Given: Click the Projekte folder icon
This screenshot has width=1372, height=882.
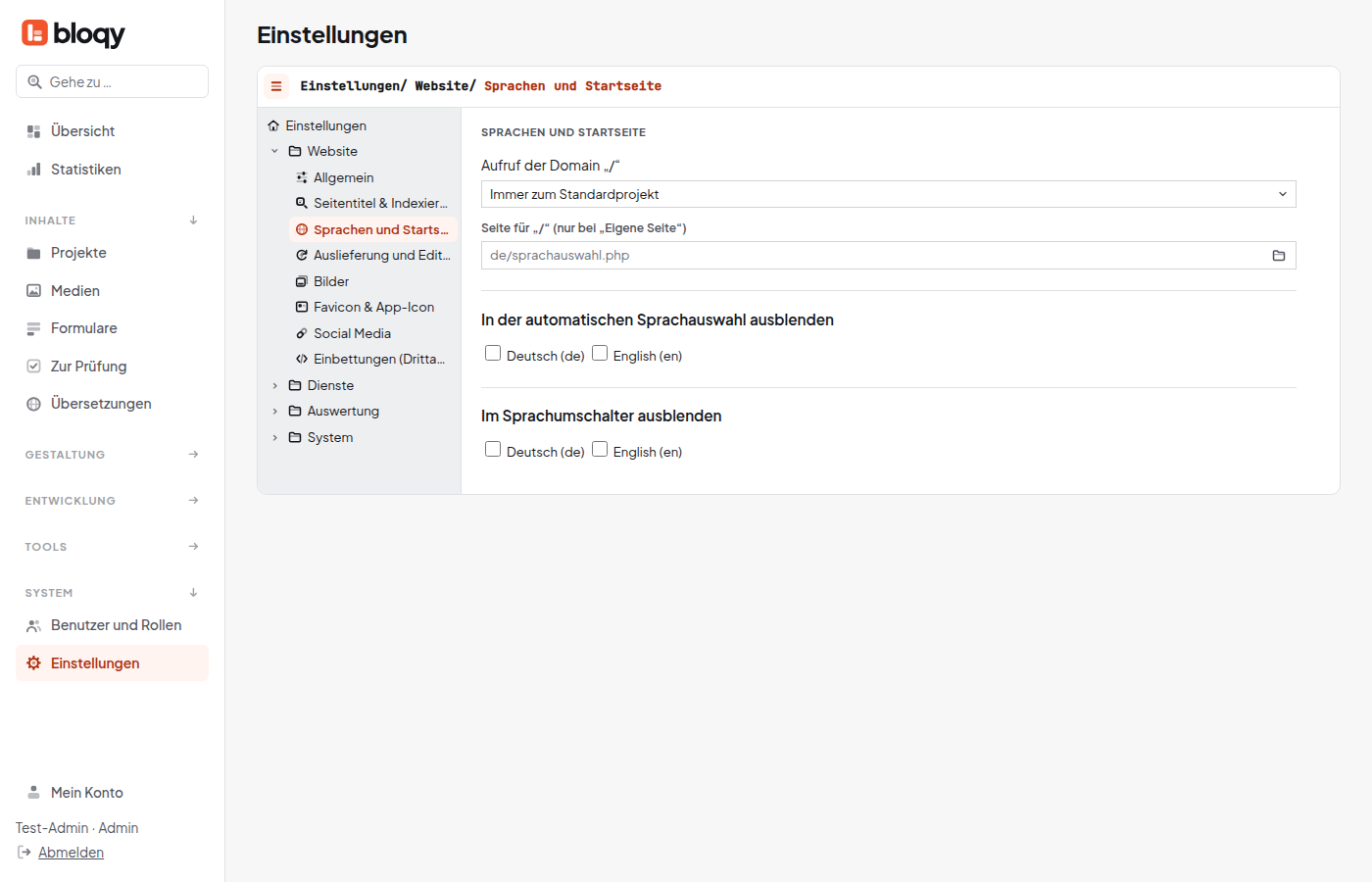Looking at the screenshot, I should coord(33,253).
